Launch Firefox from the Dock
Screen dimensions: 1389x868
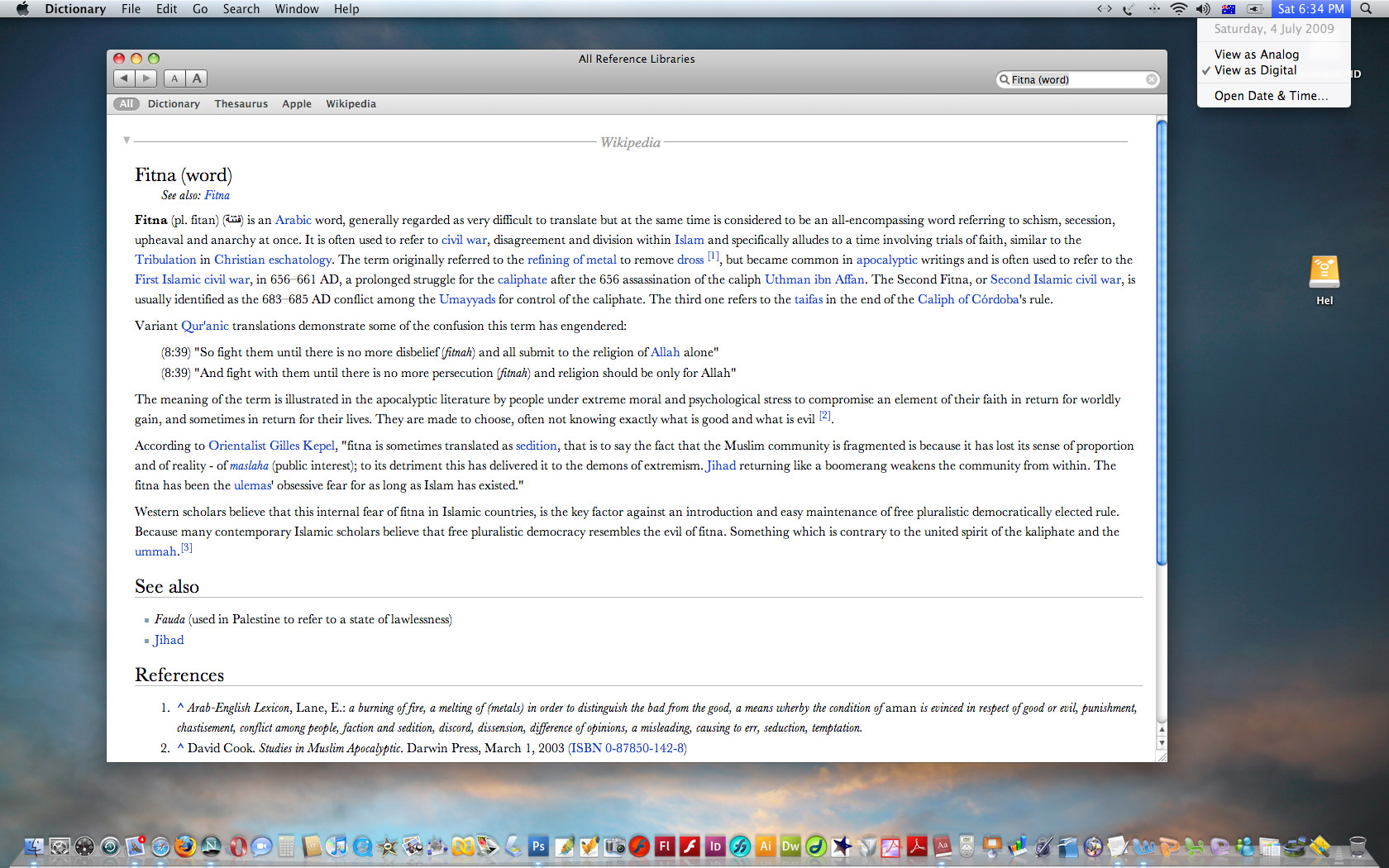[x=185, y=847]
